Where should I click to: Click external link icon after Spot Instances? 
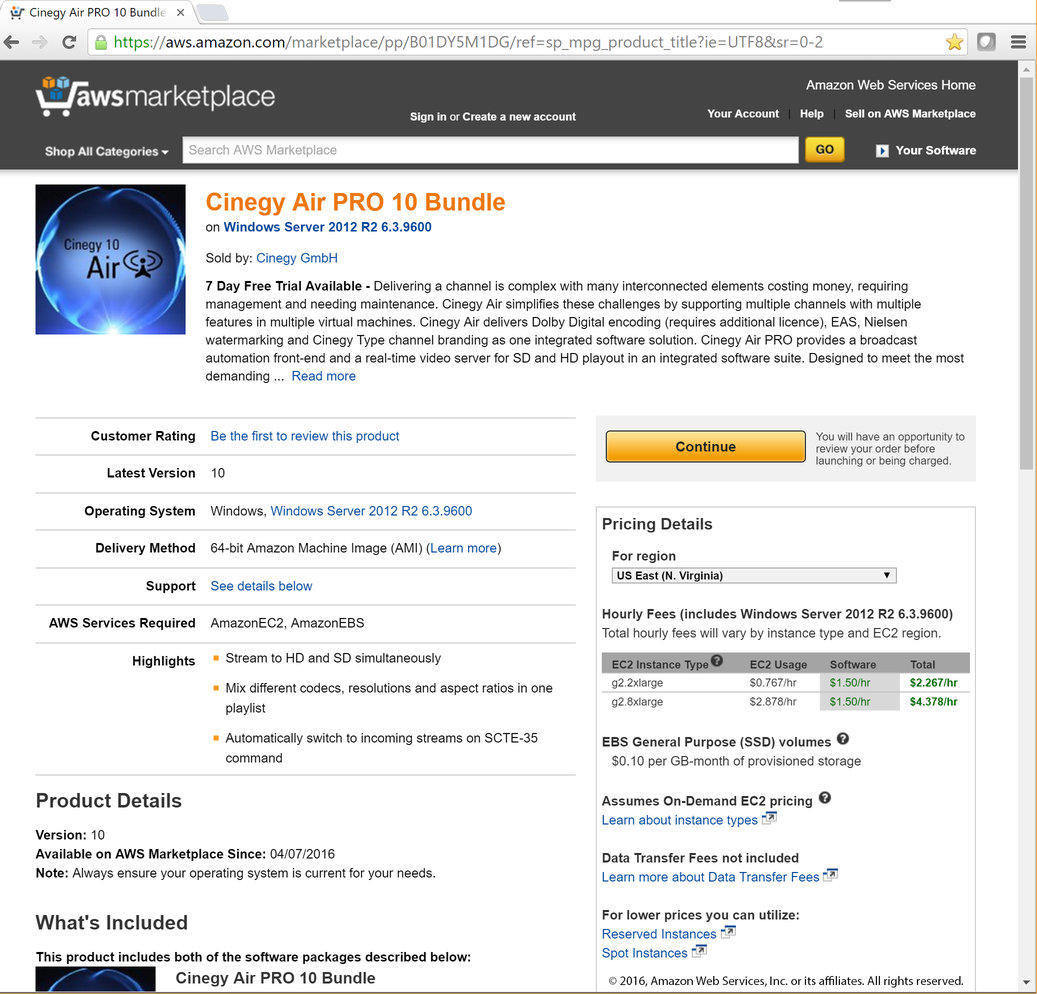(699, 951)
